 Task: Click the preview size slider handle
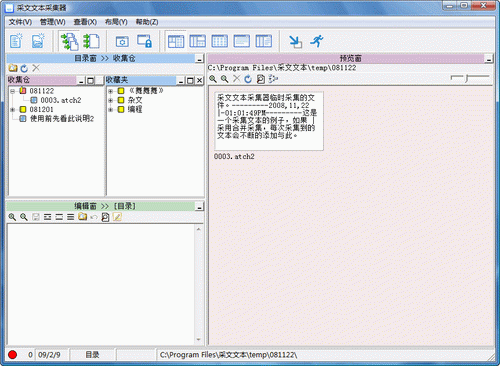tap(467, 79)
